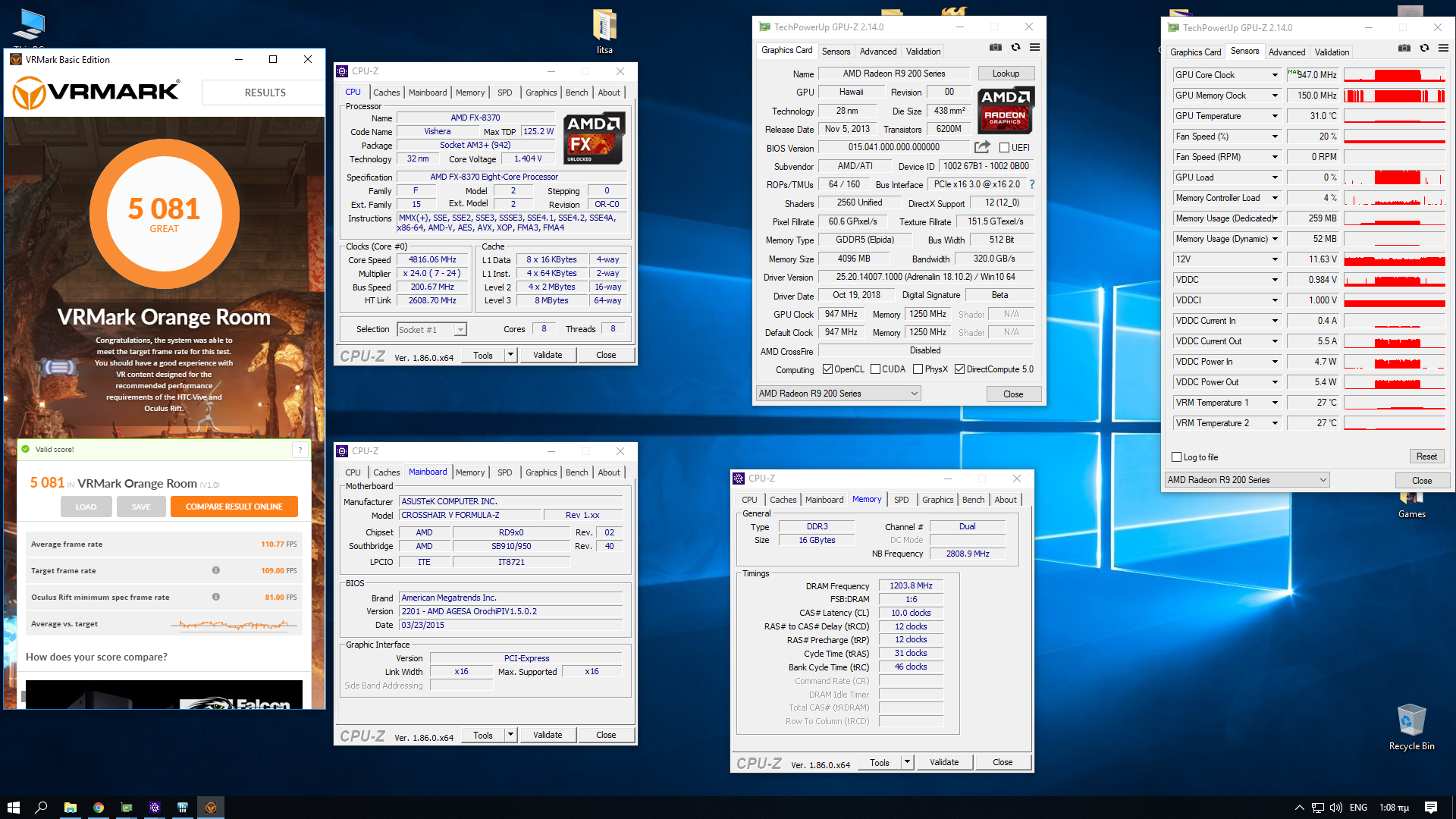Open the VRM Temperature 2 sensor dropdown

[x=1275, y=423]
